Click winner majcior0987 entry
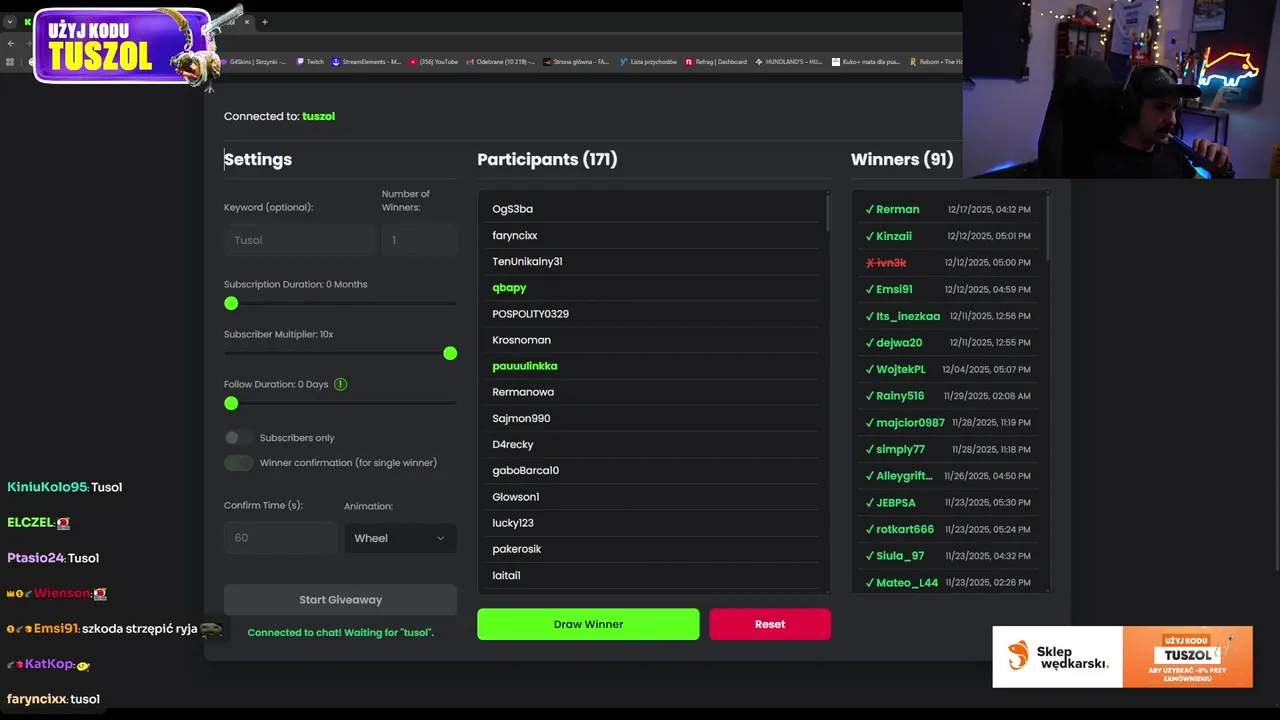Image resolution: width=1280 pixels, height=720 pixels. click(948, 422)
